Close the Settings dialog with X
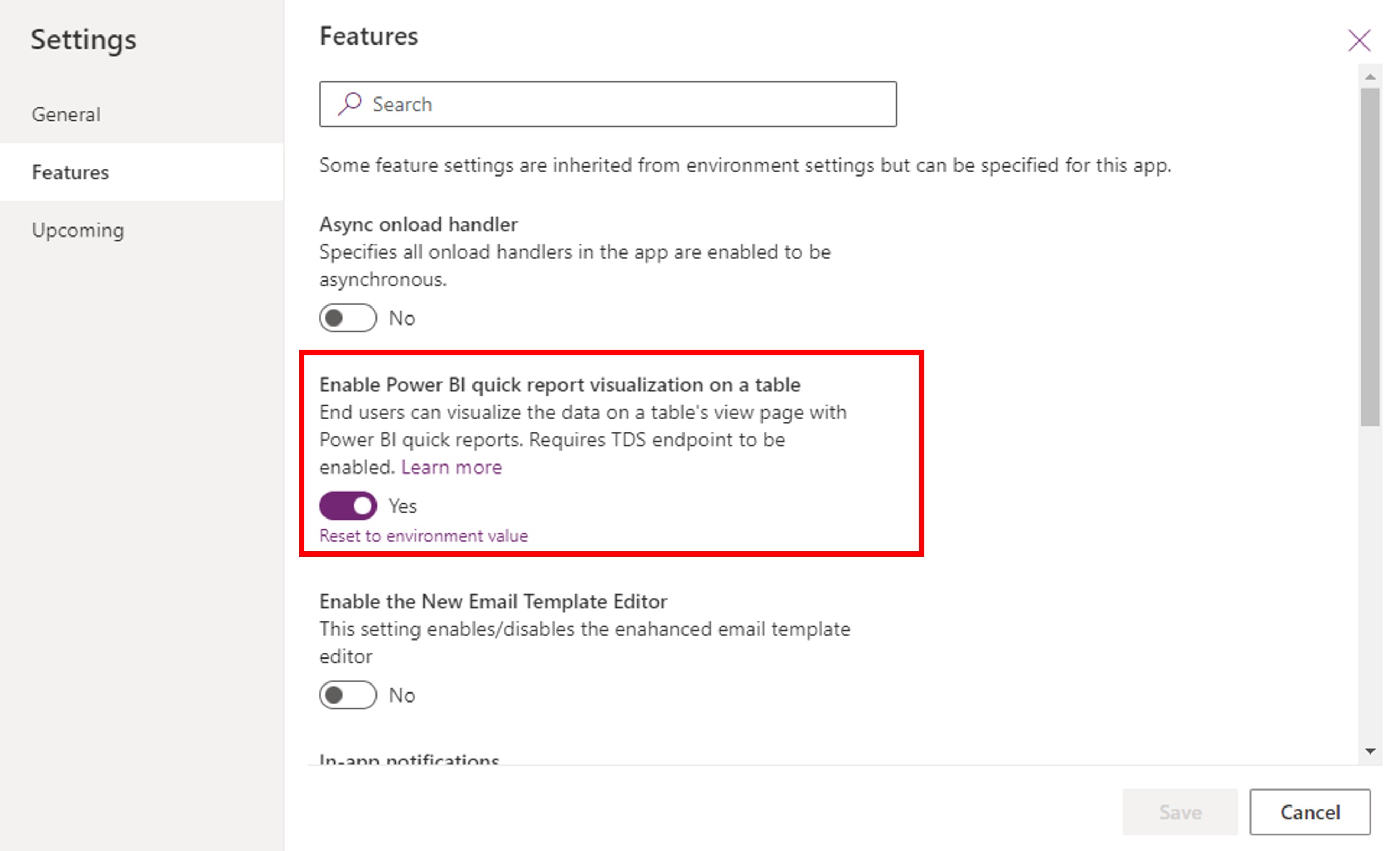This screenshot has width=1400, height=851. tap(1359, 40)
